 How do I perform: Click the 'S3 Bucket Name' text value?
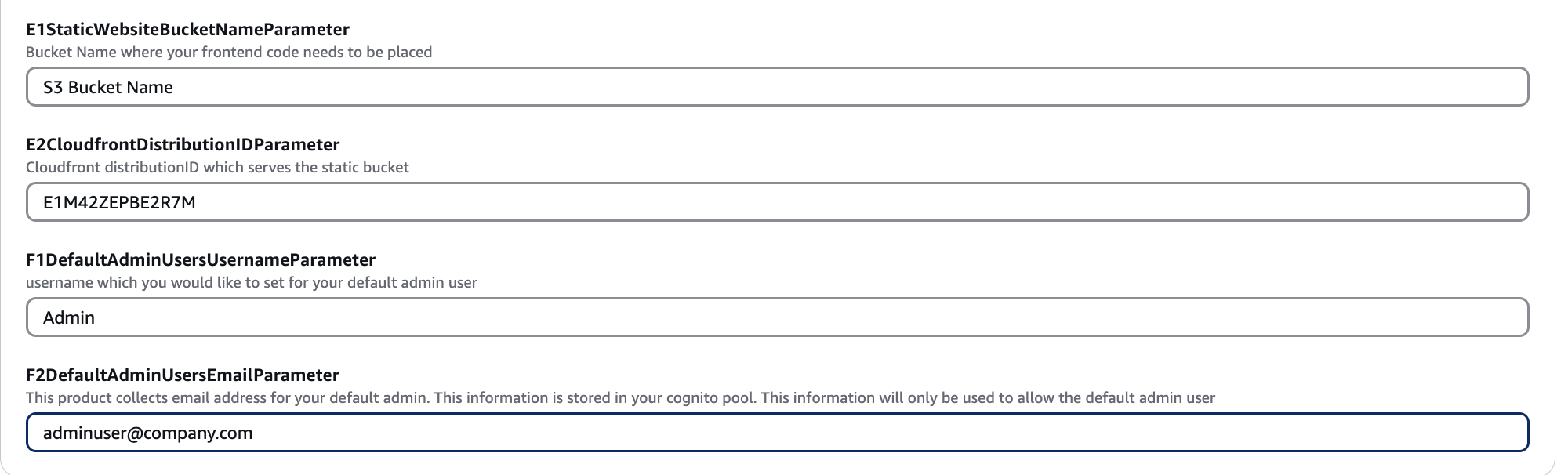pyautogui.click(x=108, y=87)
